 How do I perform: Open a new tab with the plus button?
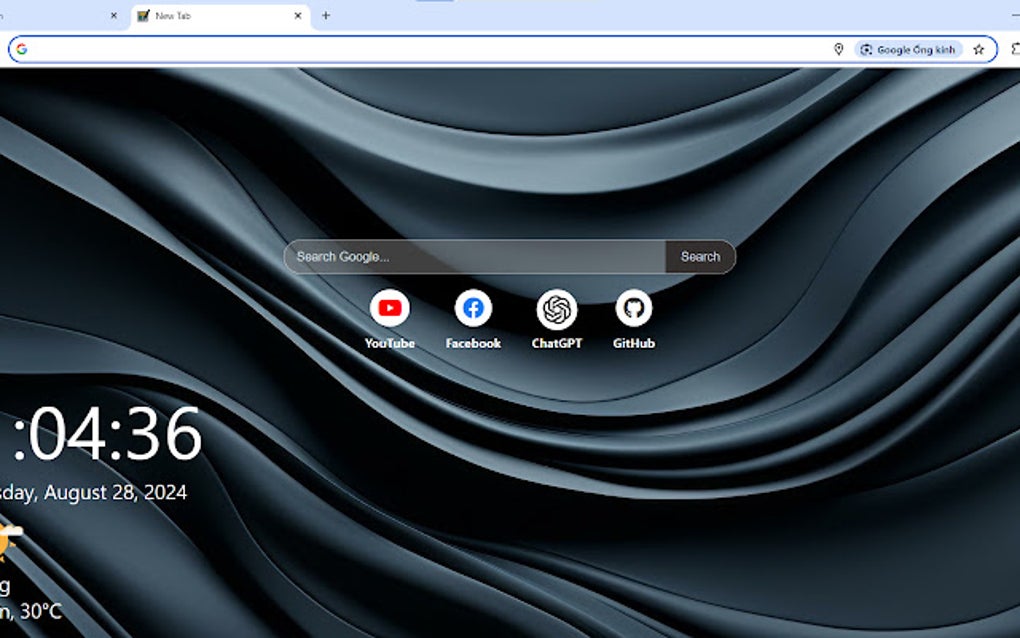[x=326, y=16]
